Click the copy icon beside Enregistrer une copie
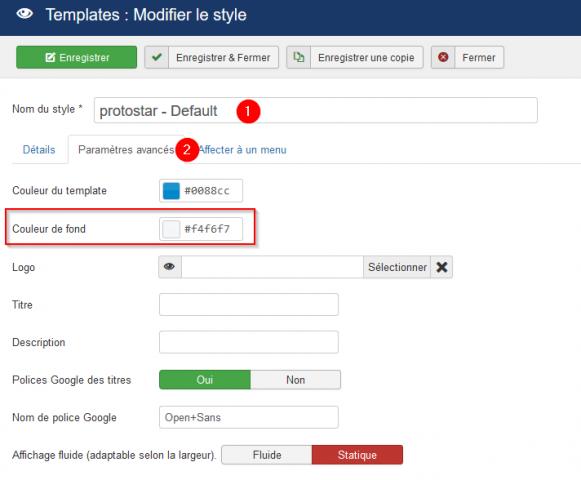This screenshot has height=480, width=581. [x=299, y=57]
